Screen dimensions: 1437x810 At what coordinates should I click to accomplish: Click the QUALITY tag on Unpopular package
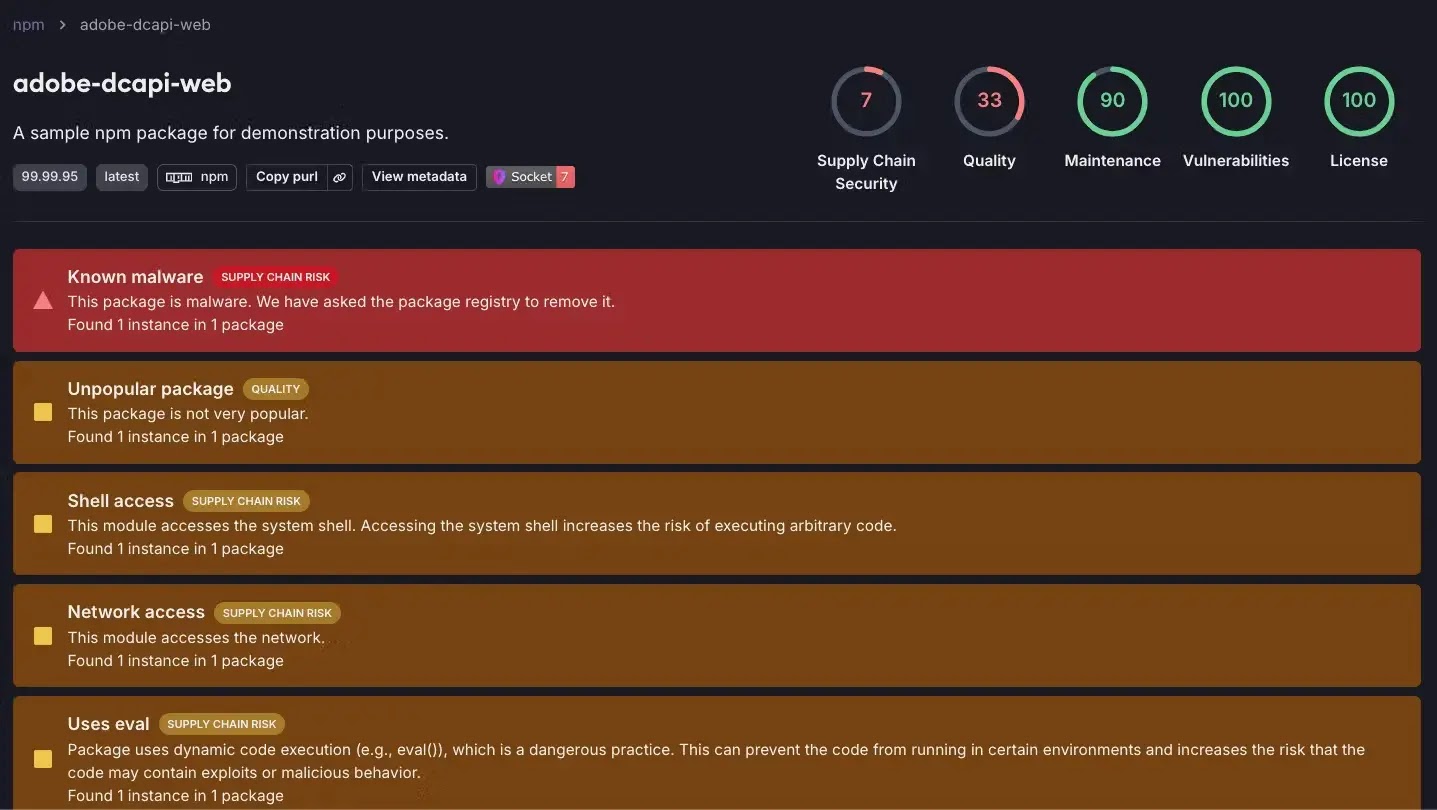click(276, 389)
